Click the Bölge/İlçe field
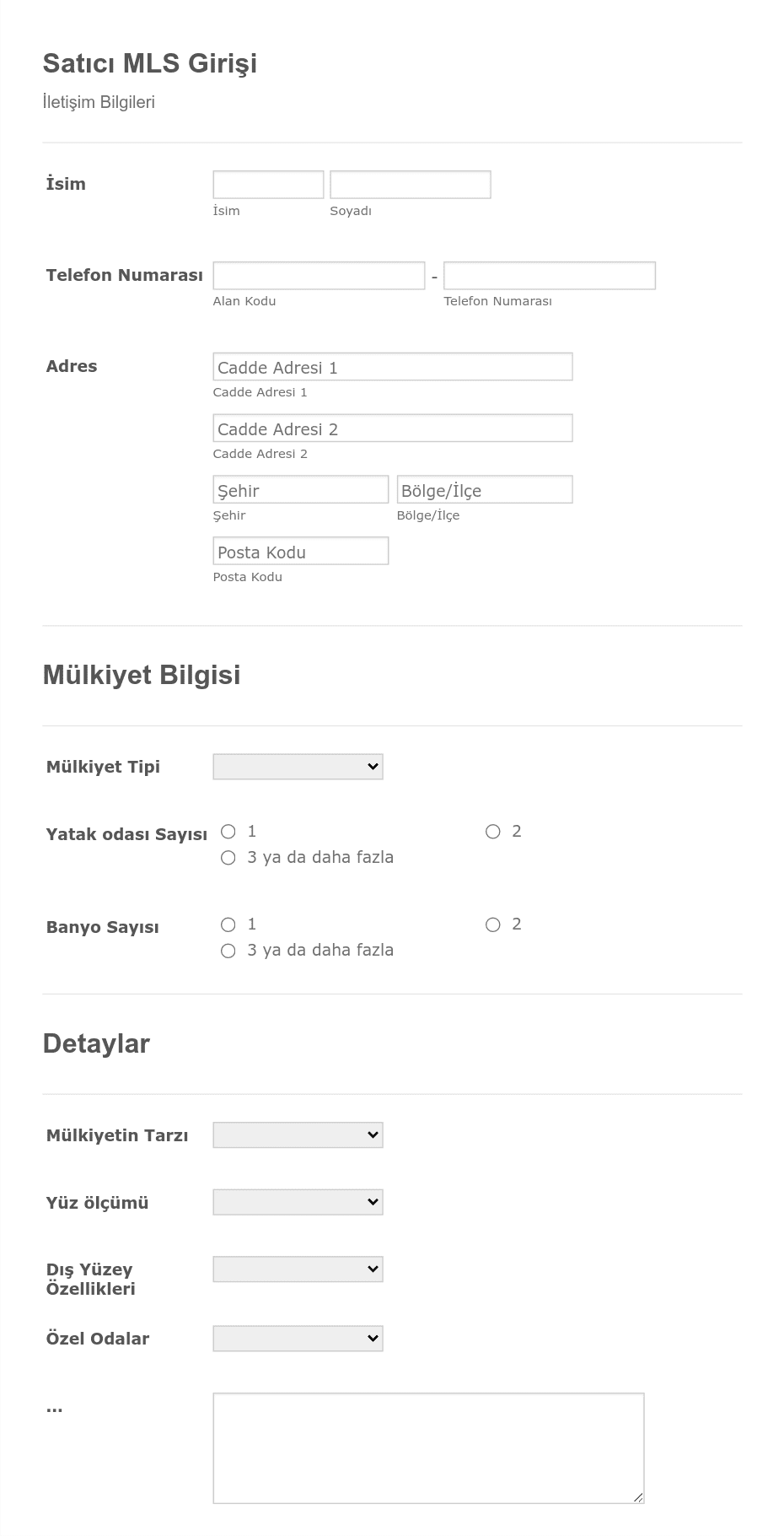784x1536 pixels. coord(485,490)
